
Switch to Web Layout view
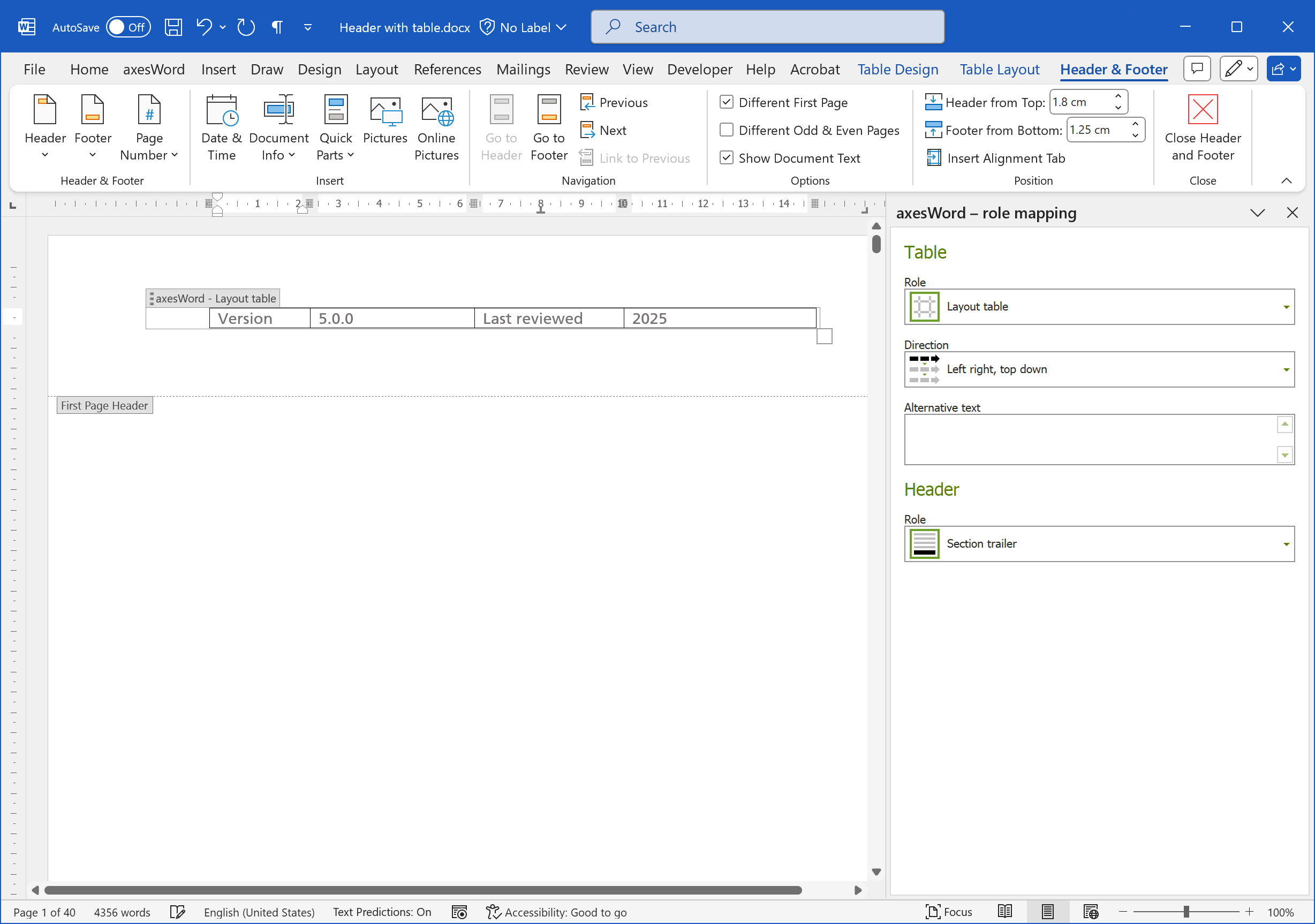(x=1091, y=911)
